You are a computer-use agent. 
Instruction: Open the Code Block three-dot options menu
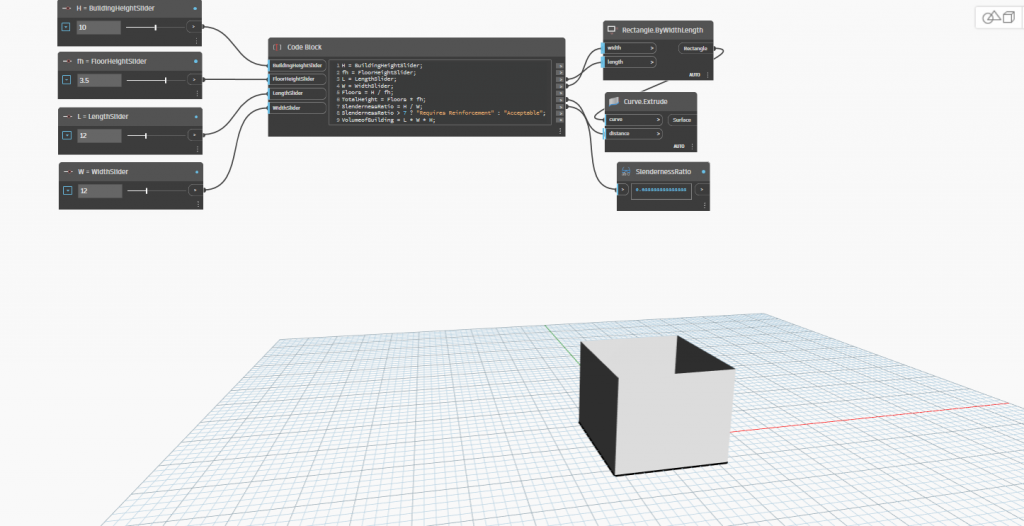(x=560, y=131)
